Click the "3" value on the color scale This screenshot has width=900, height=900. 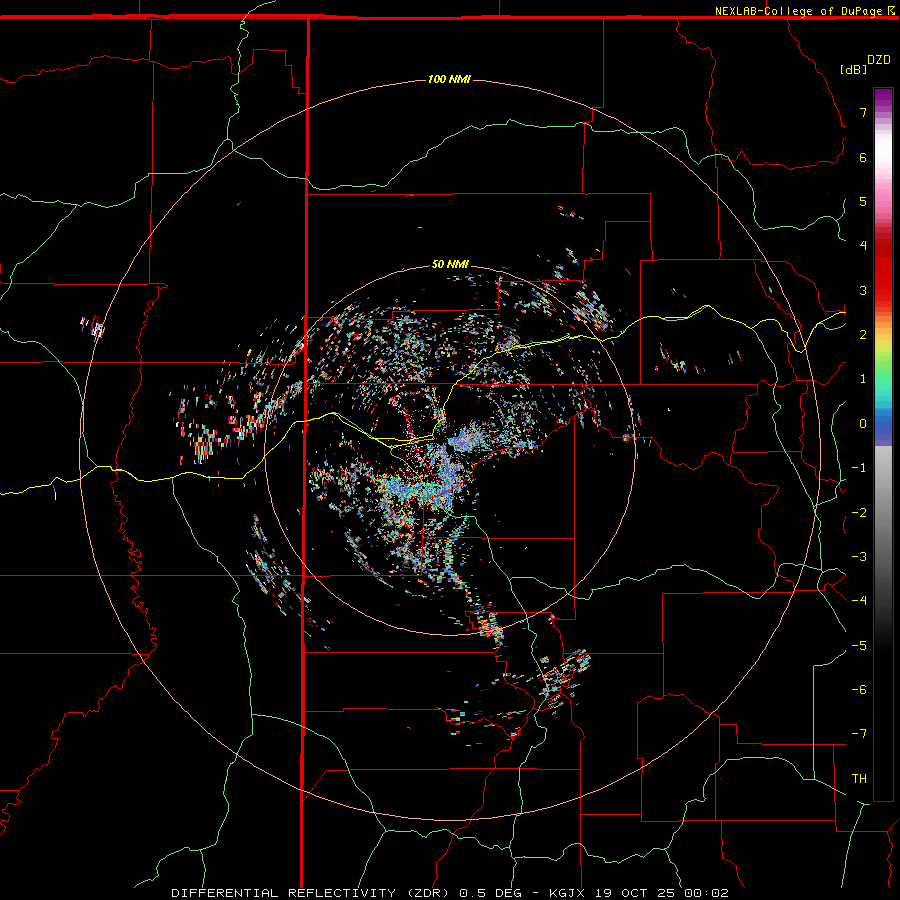[x=863, y=290]
